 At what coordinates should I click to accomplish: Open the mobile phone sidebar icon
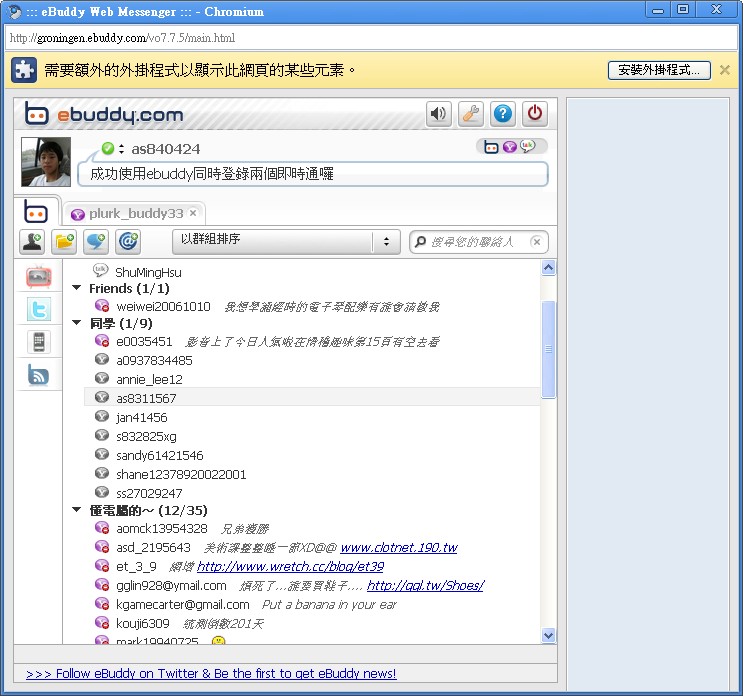click(38, 342)
